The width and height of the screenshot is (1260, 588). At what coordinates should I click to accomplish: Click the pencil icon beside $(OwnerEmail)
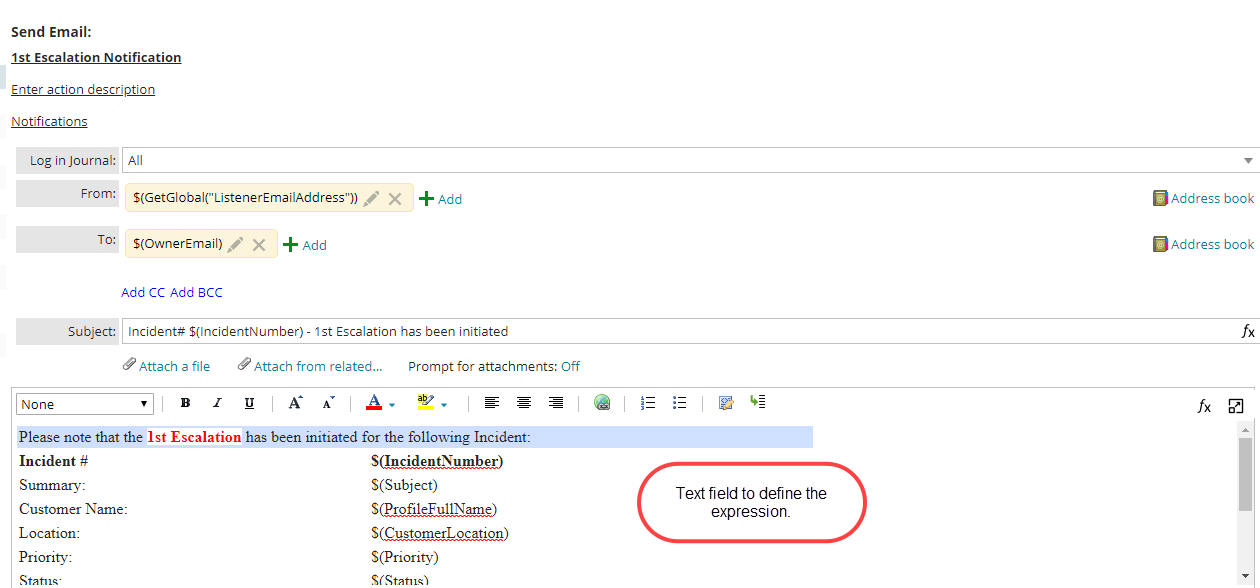point(235,244)
